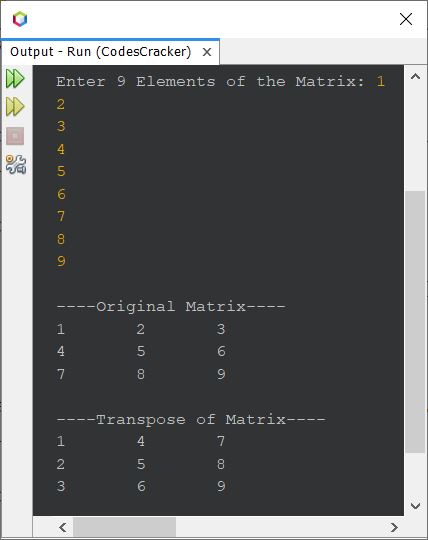Click the vertical scrollbar down arrow
This screenshot has width=428, height=540.
click(415, 506)
